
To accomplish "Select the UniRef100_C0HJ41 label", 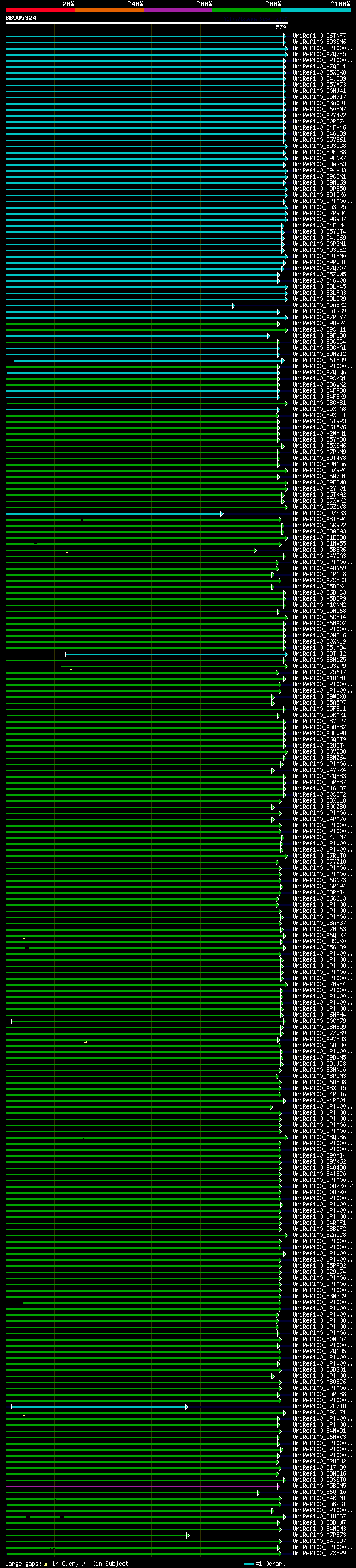I will point(319,91).
